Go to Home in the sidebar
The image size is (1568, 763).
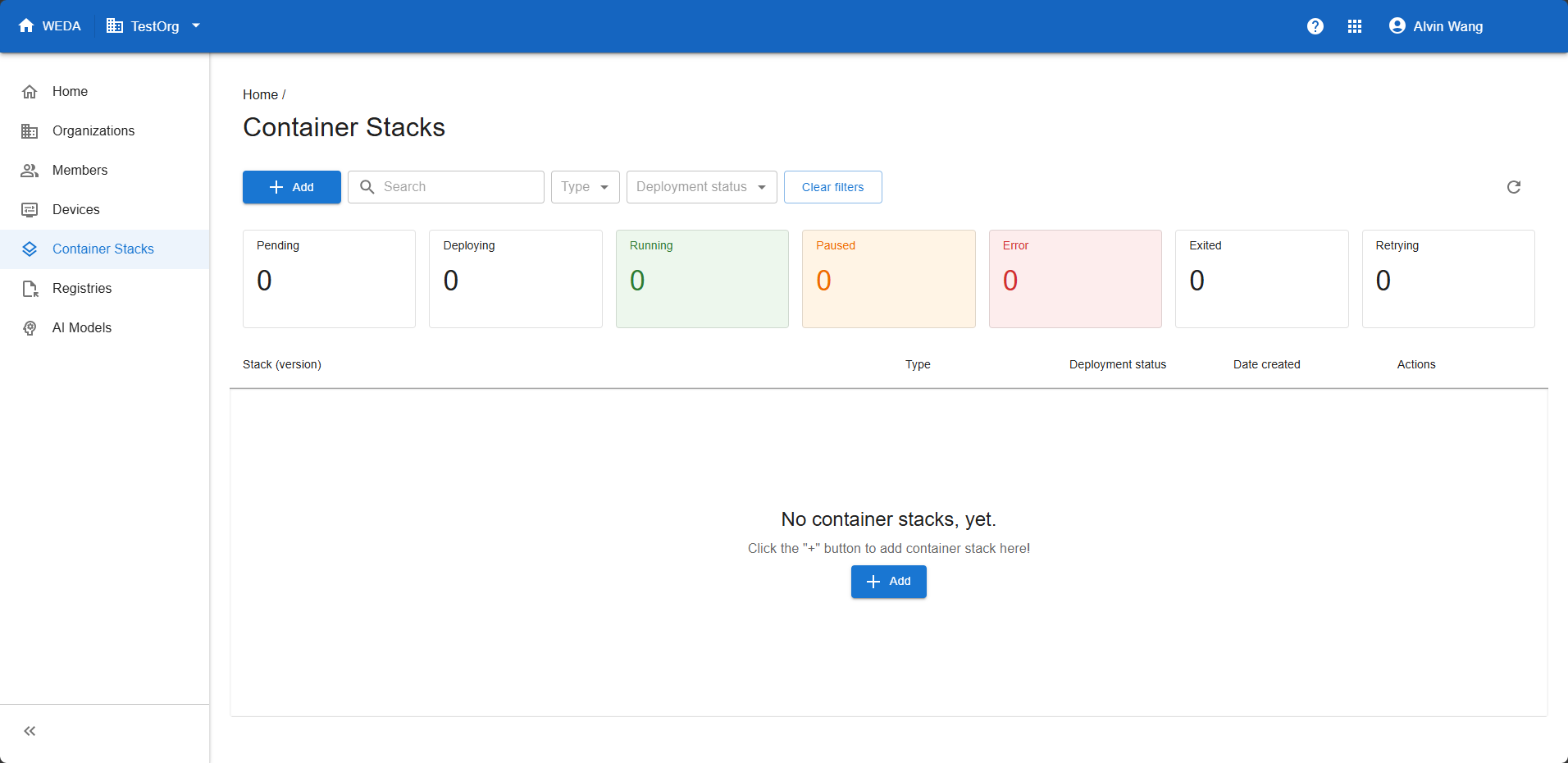[x=105, y=91]
